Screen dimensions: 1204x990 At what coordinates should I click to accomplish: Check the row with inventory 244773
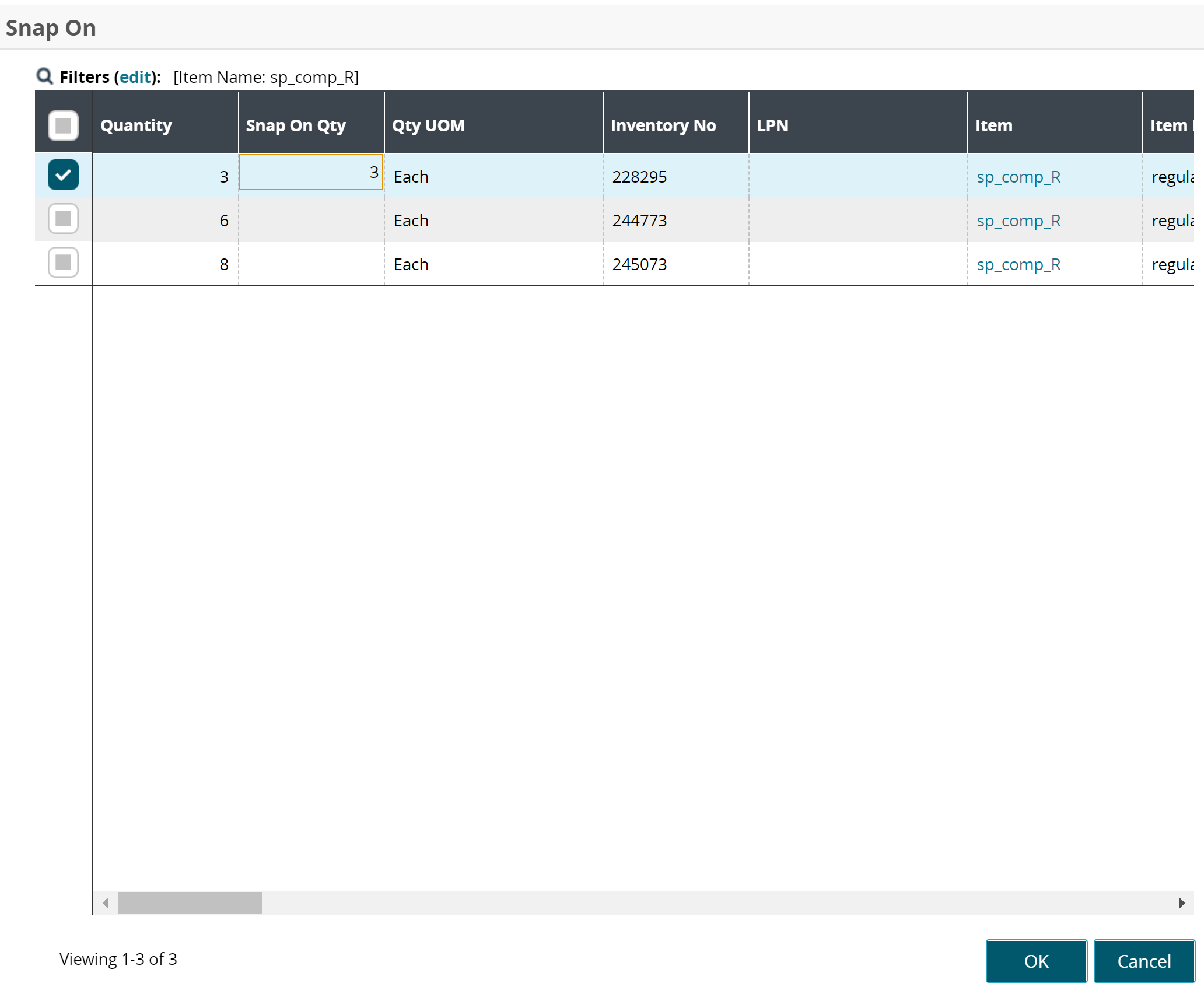pos(63,219)
